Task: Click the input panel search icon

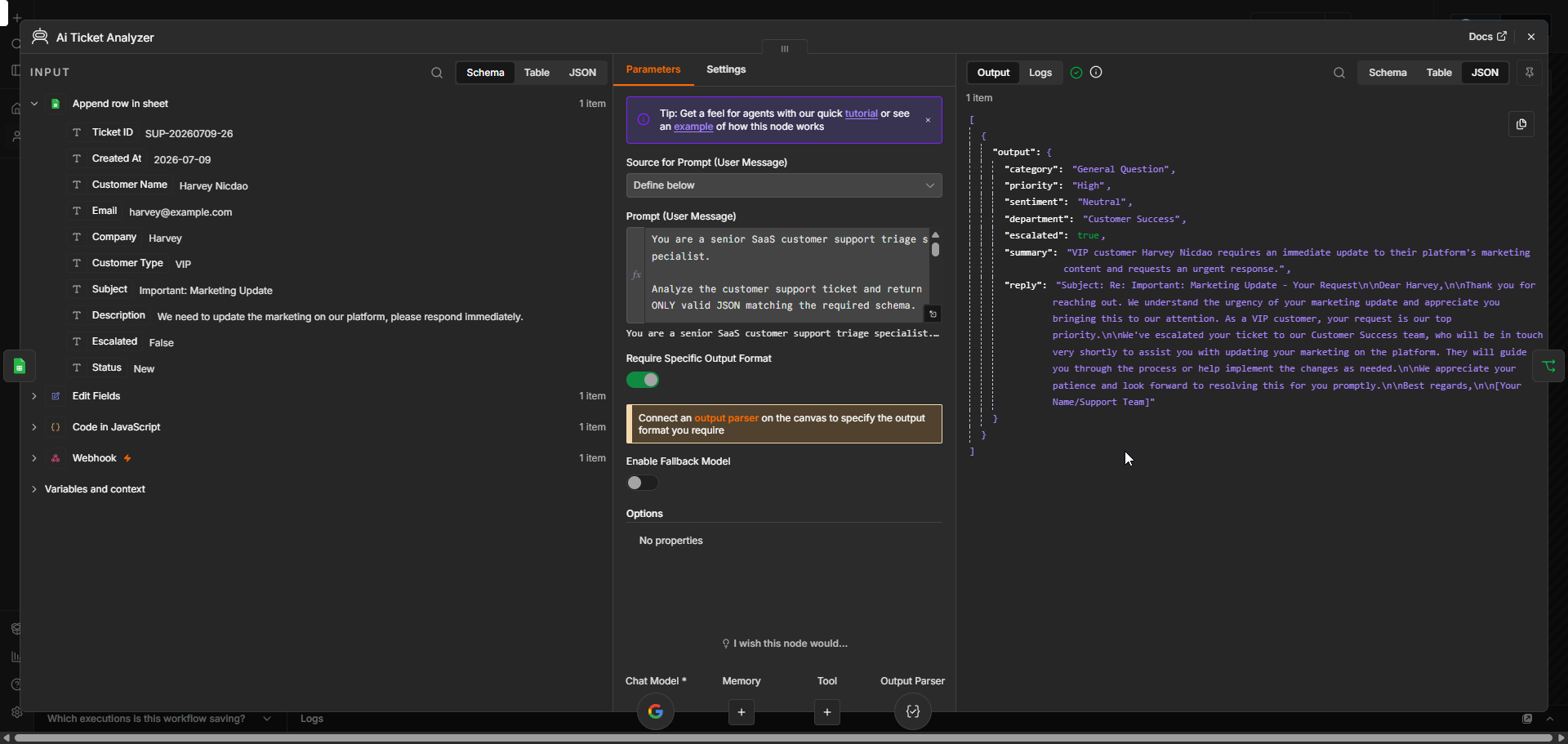Action: tap(437, 73)
